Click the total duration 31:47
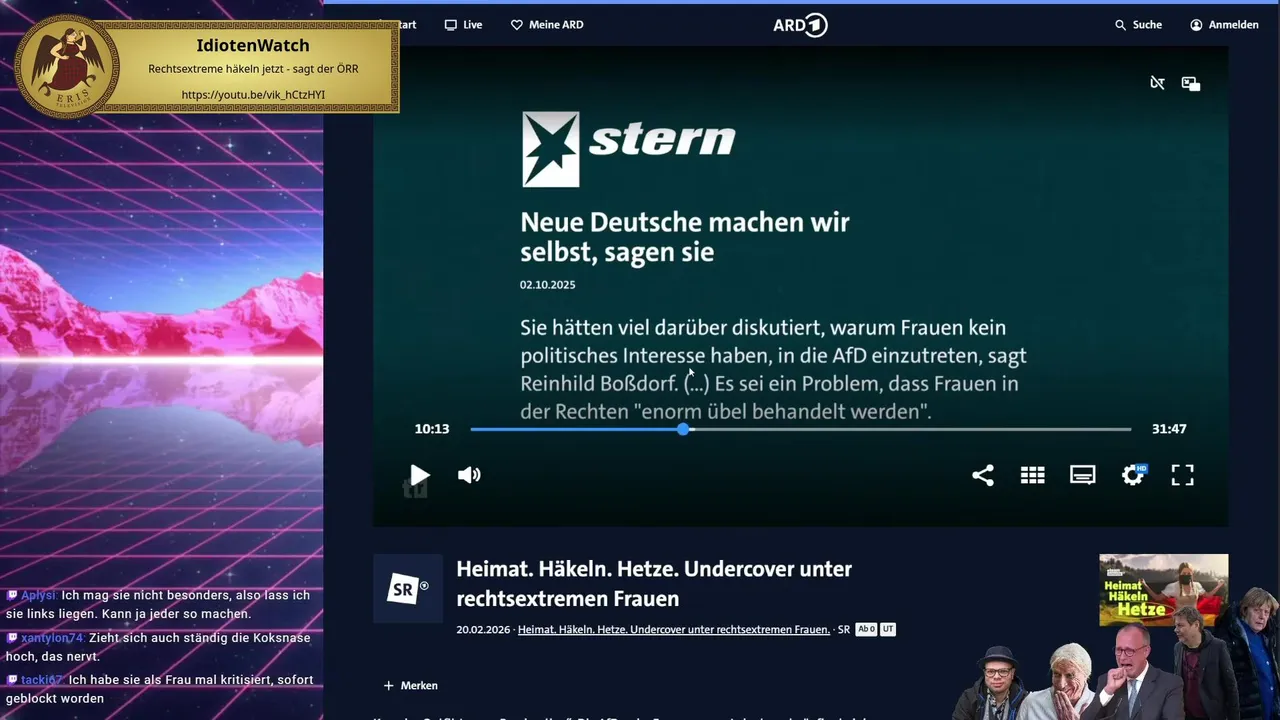 click(1169, 429)
